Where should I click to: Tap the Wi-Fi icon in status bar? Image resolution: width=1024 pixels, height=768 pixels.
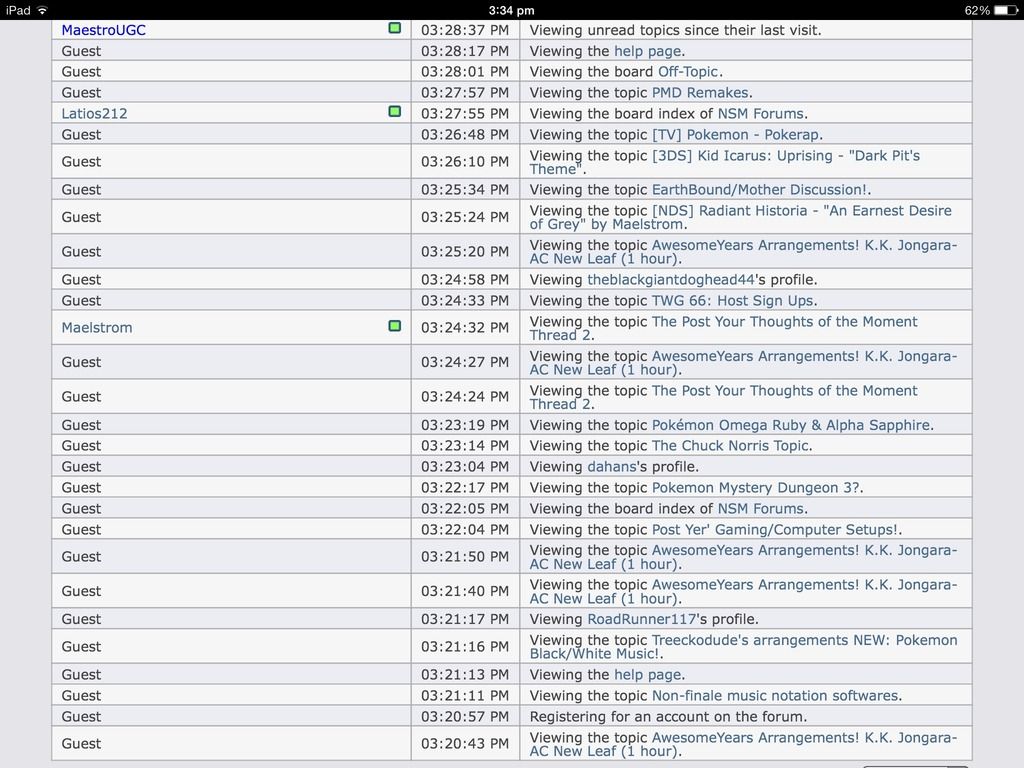(x=42, y=10)
